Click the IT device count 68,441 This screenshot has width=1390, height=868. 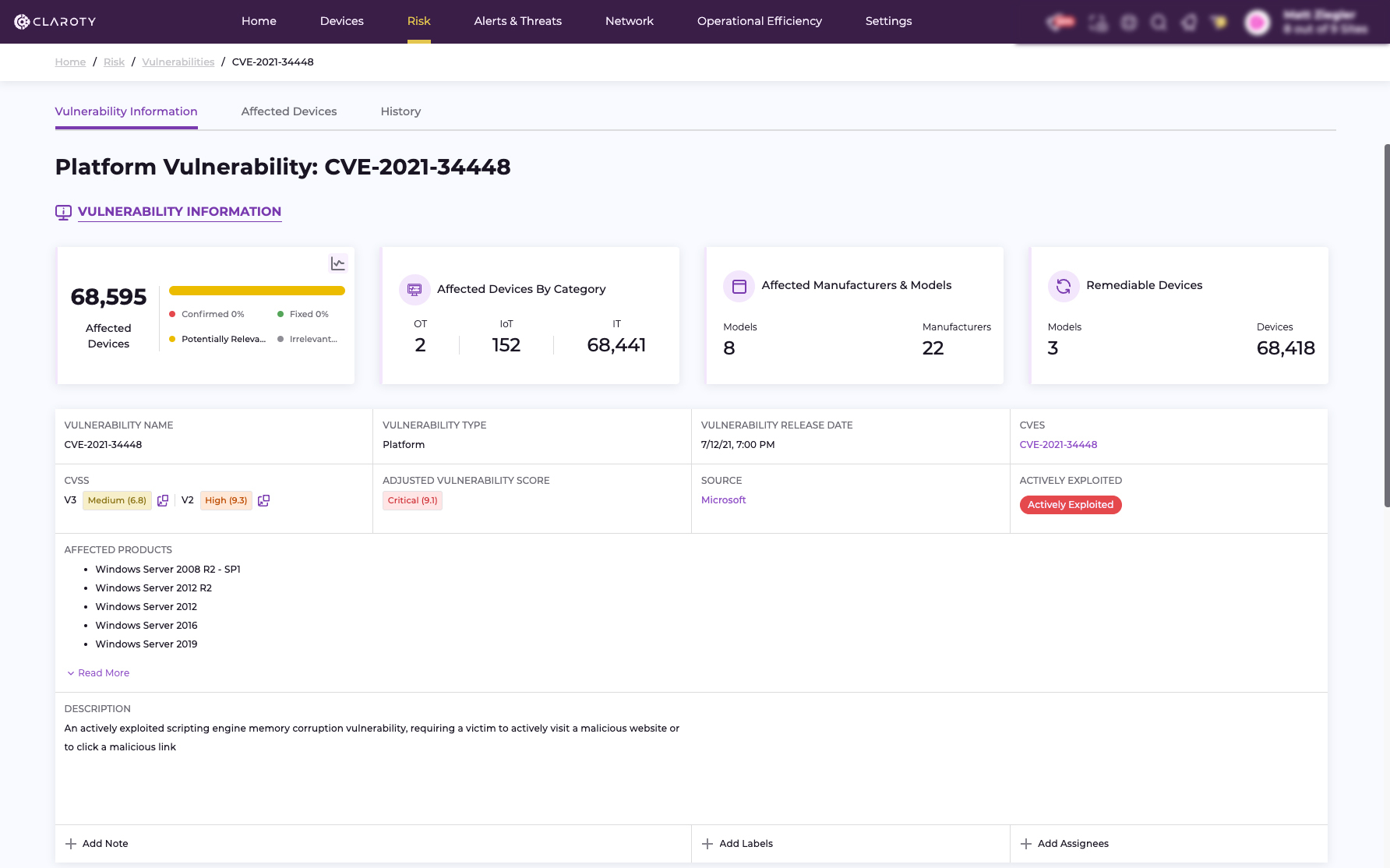(616, 345)
